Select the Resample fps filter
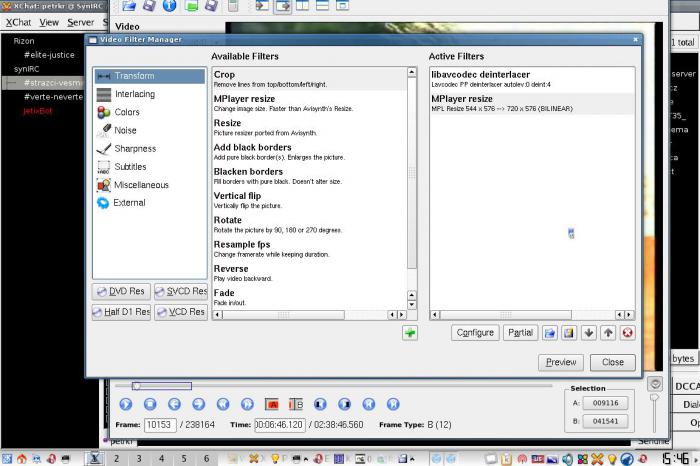700x466 pixels. click(309, 249)
